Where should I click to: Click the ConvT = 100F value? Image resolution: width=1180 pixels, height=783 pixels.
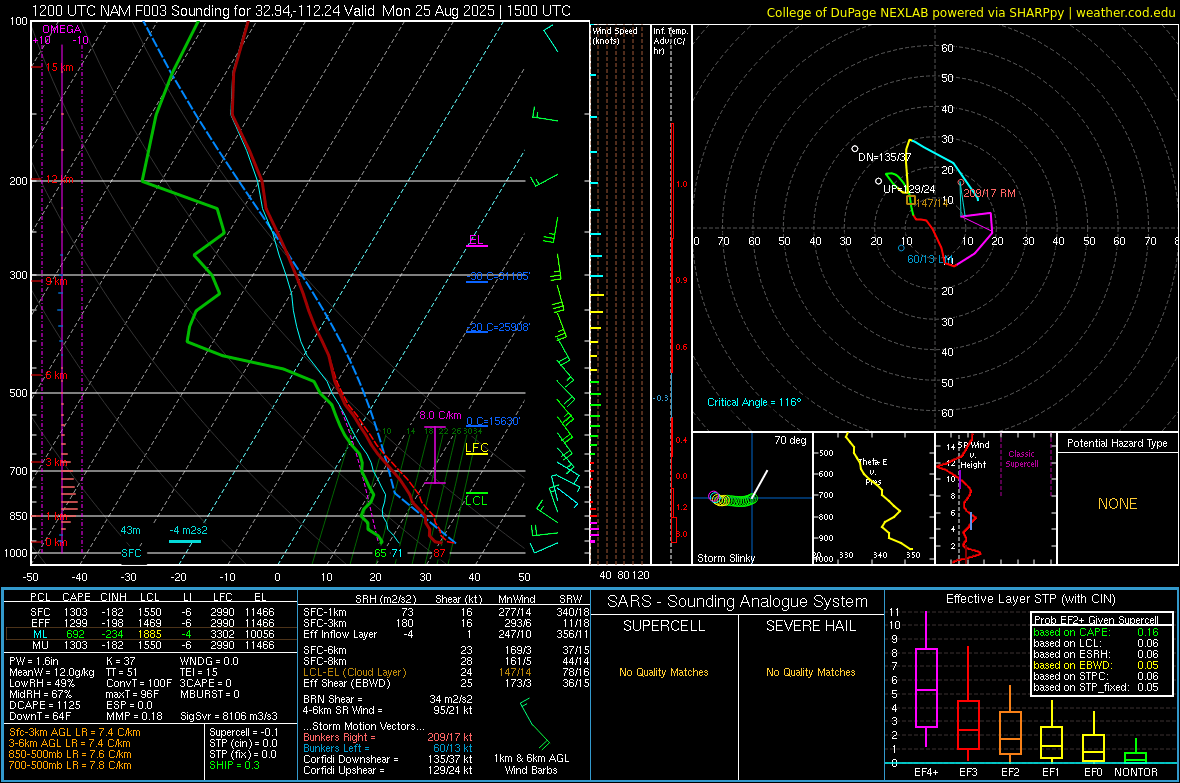(139, 683)
